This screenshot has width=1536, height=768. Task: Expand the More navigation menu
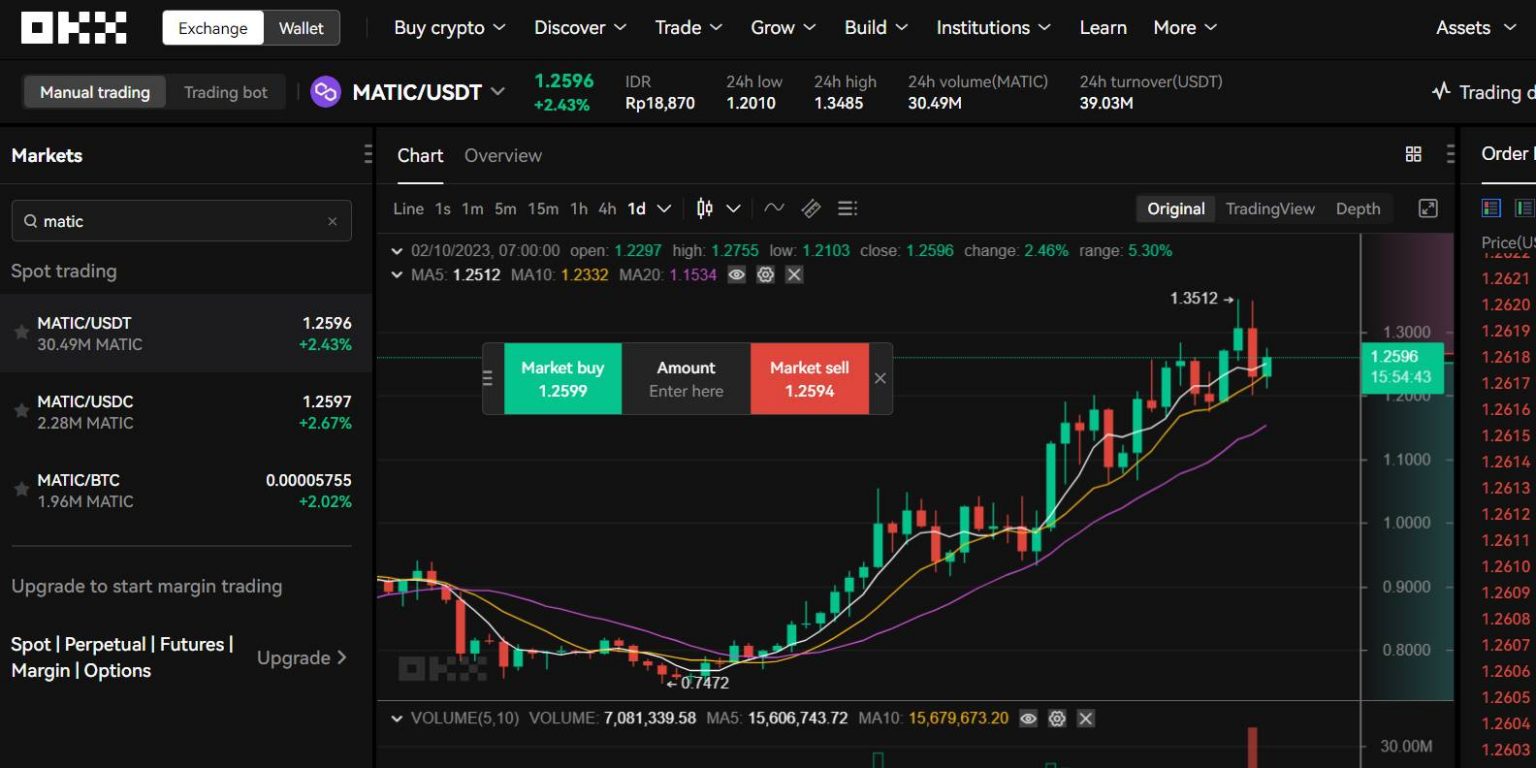(x=1184, y=27)
